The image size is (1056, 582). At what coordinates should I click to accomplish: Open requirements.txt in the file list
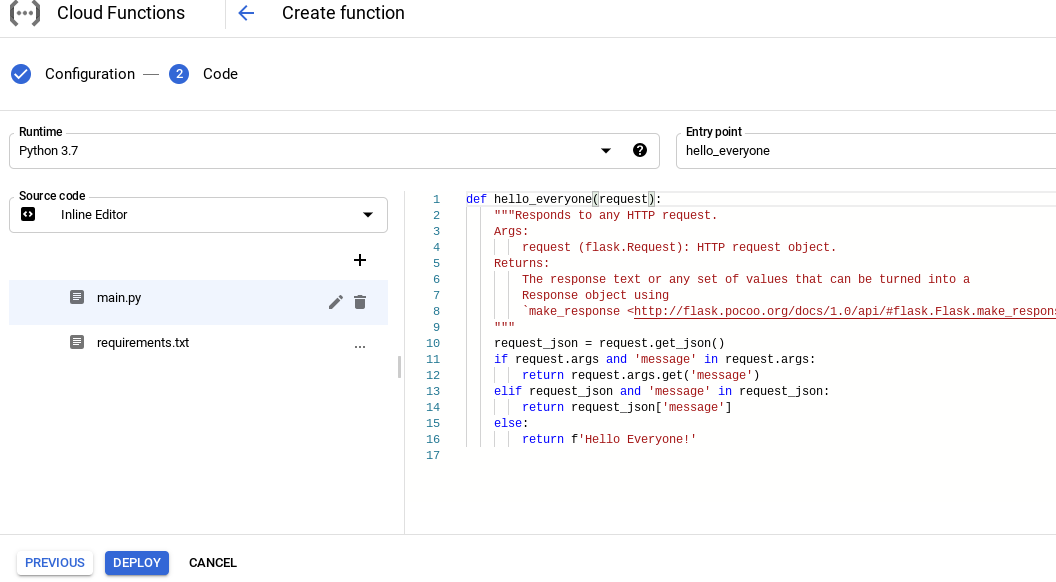point(142,343)
